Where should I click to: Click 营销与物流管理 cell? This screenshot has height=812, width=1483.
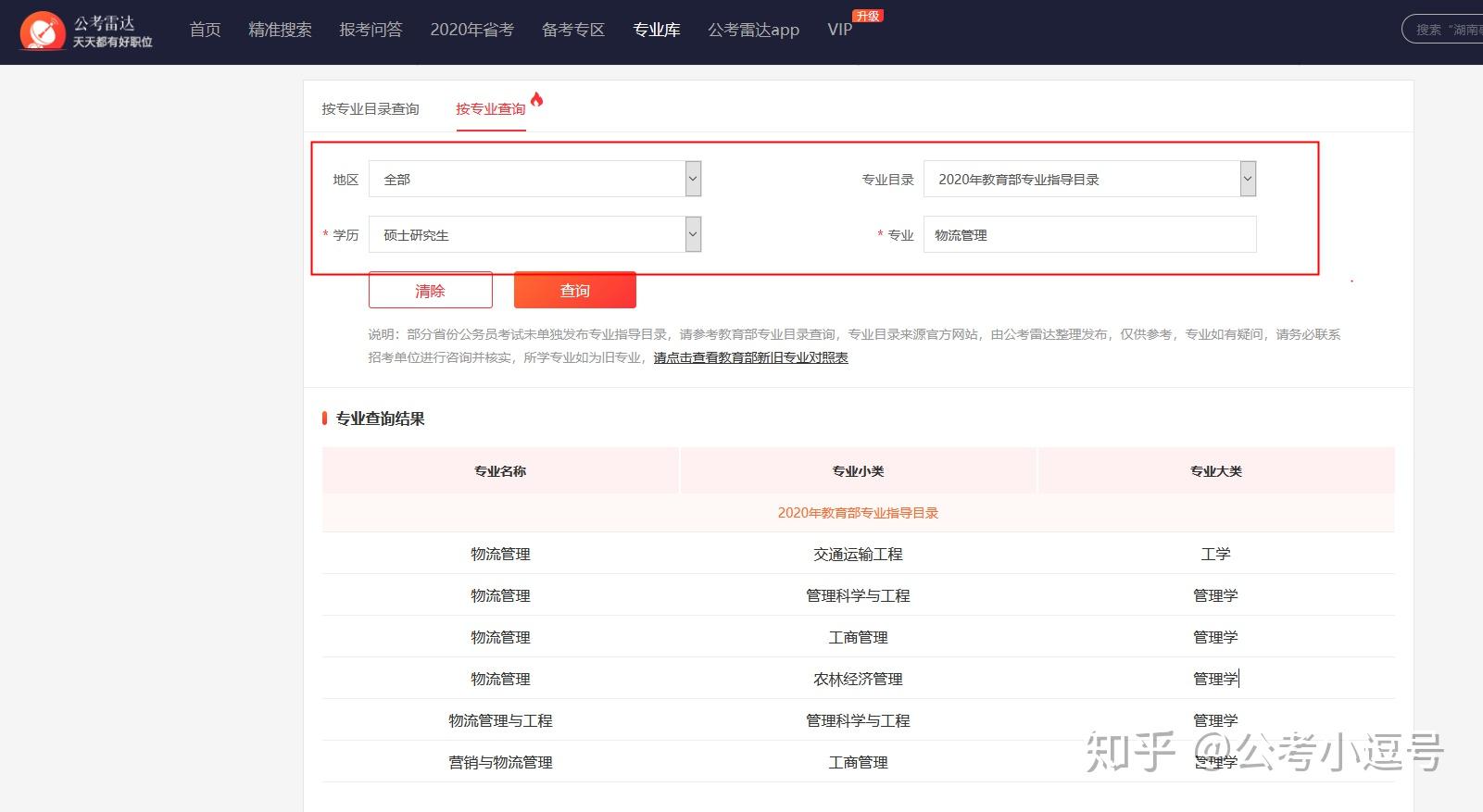[x=500, y=762]
